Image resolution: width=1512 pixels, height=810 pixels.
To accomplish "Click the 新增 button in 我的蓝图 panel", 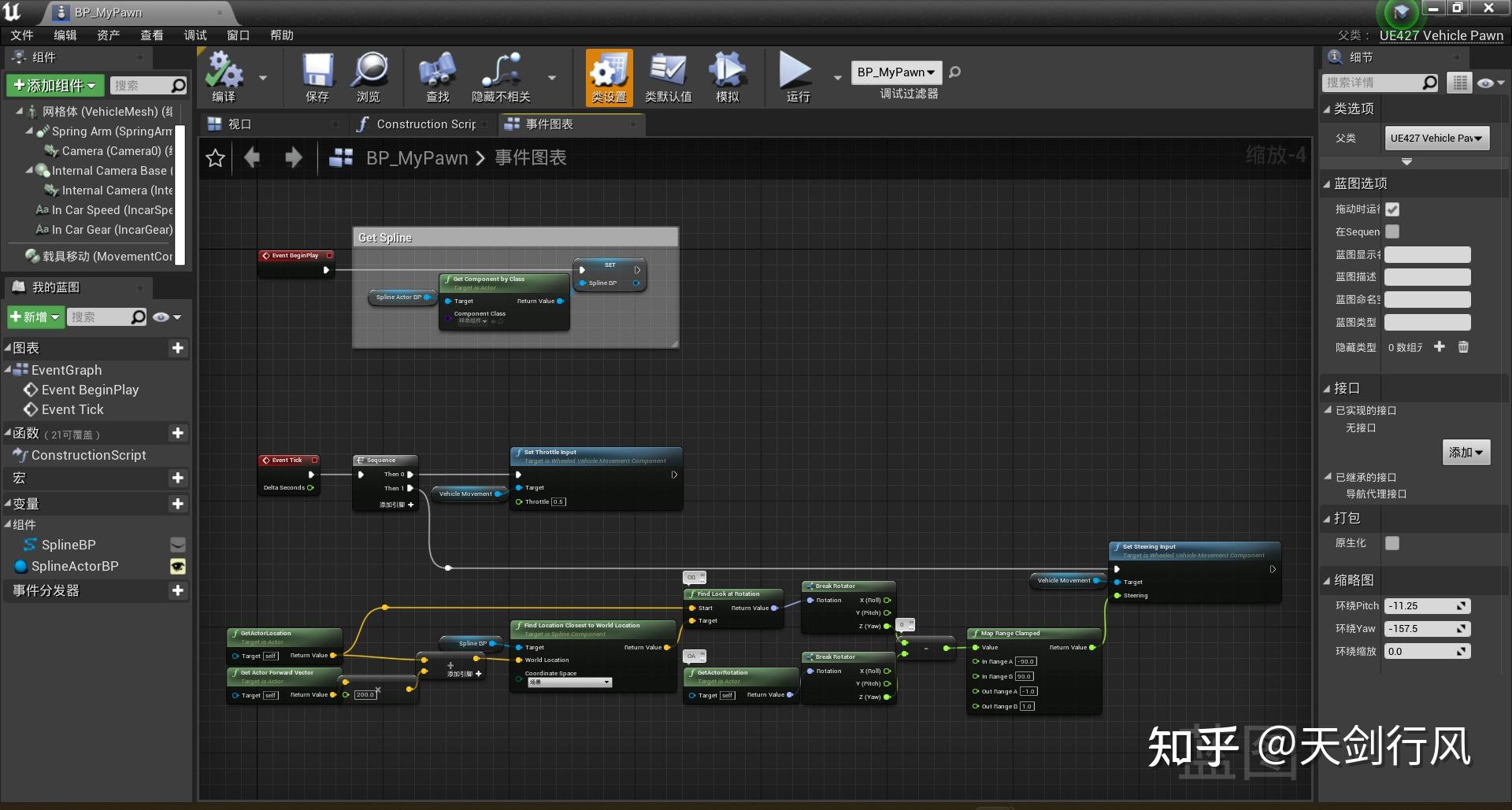I will 35,316.
